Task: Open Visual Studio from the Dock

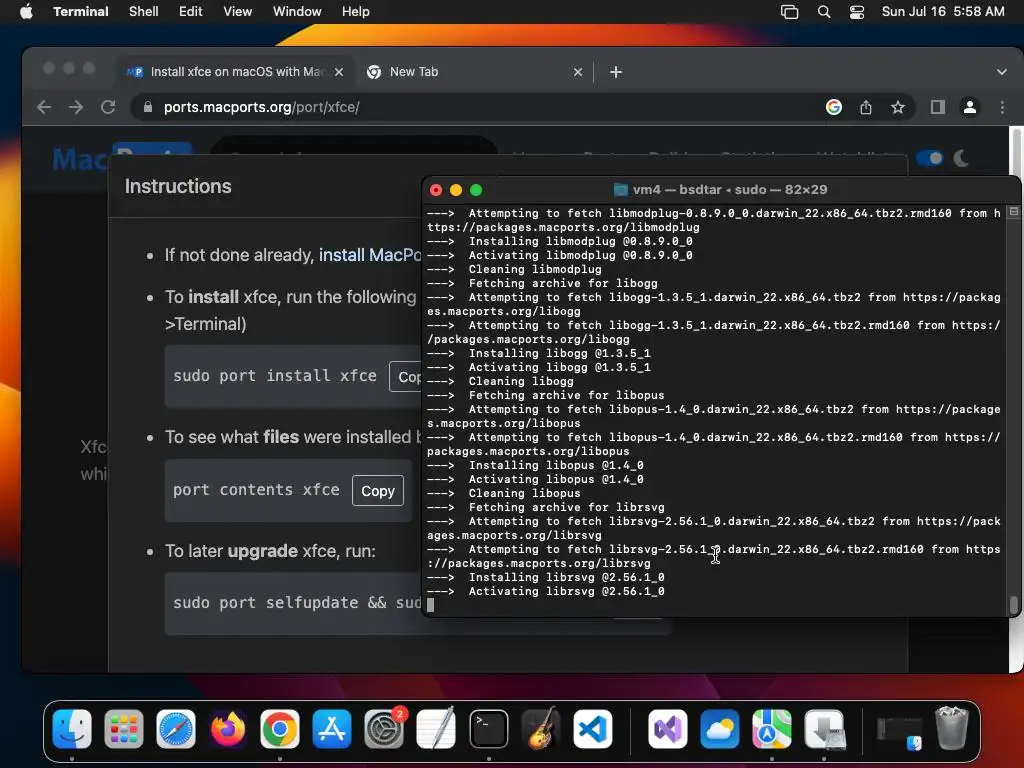Action: (667, 729)
